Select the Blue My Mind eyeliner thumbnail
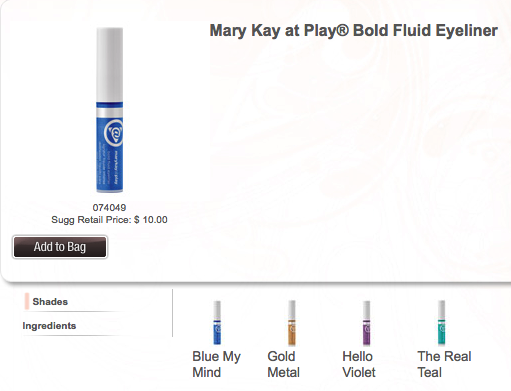Viewport: 511px width, 391px height. point(217,322)
